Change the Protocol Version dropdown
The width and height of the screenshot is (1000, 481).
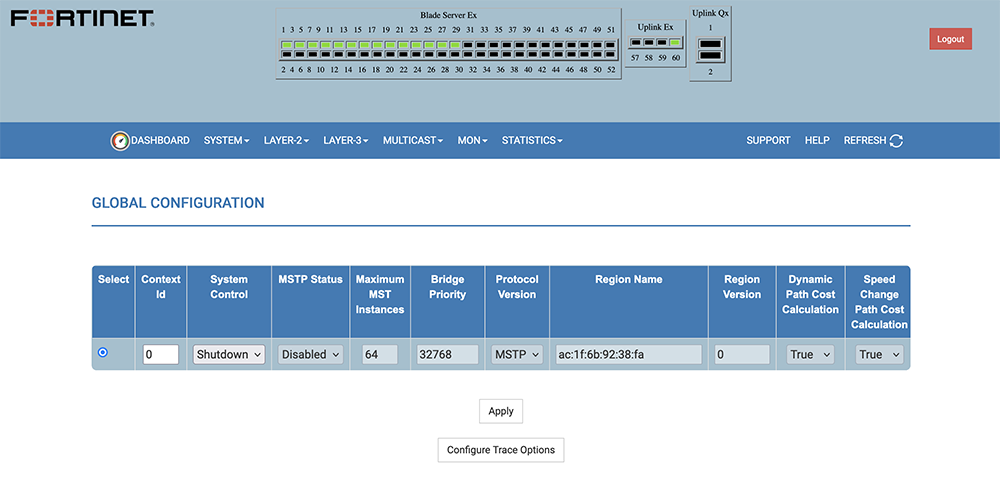coord(517,354)
